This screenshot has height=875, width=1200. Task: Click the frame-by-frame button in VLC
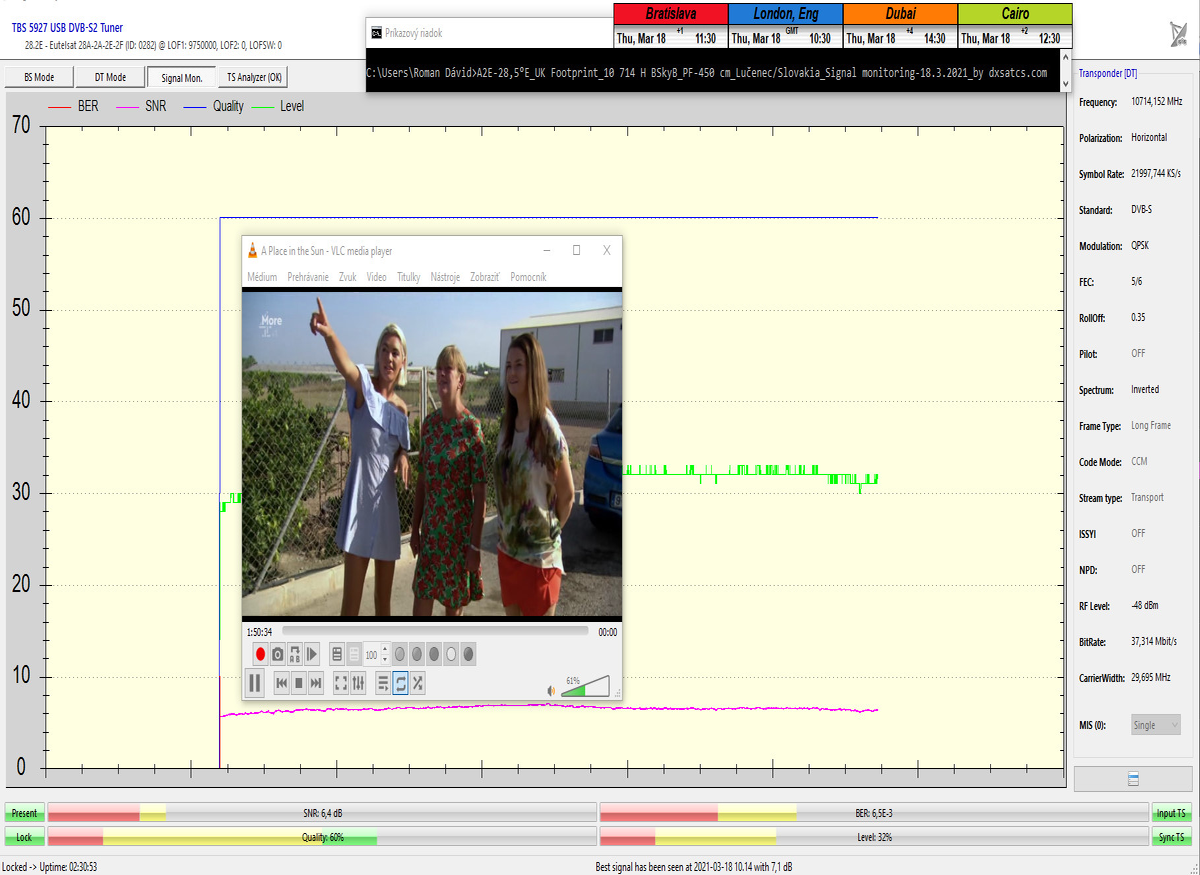point(312,655)
